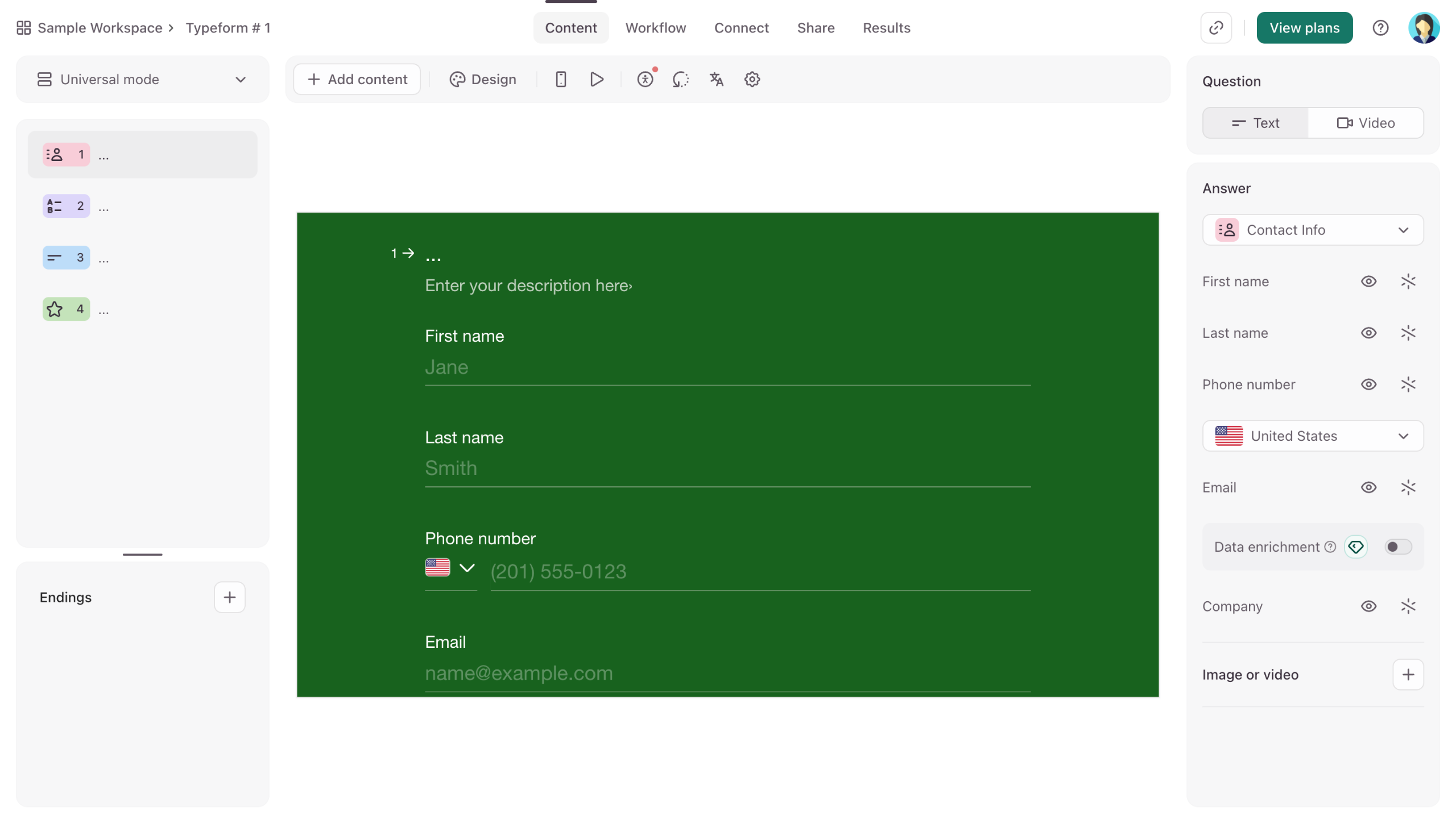The width and height of the screenshot is (1456, 823).
Task: Click the First name Jane input field
Action: click(x=727, y=367)
